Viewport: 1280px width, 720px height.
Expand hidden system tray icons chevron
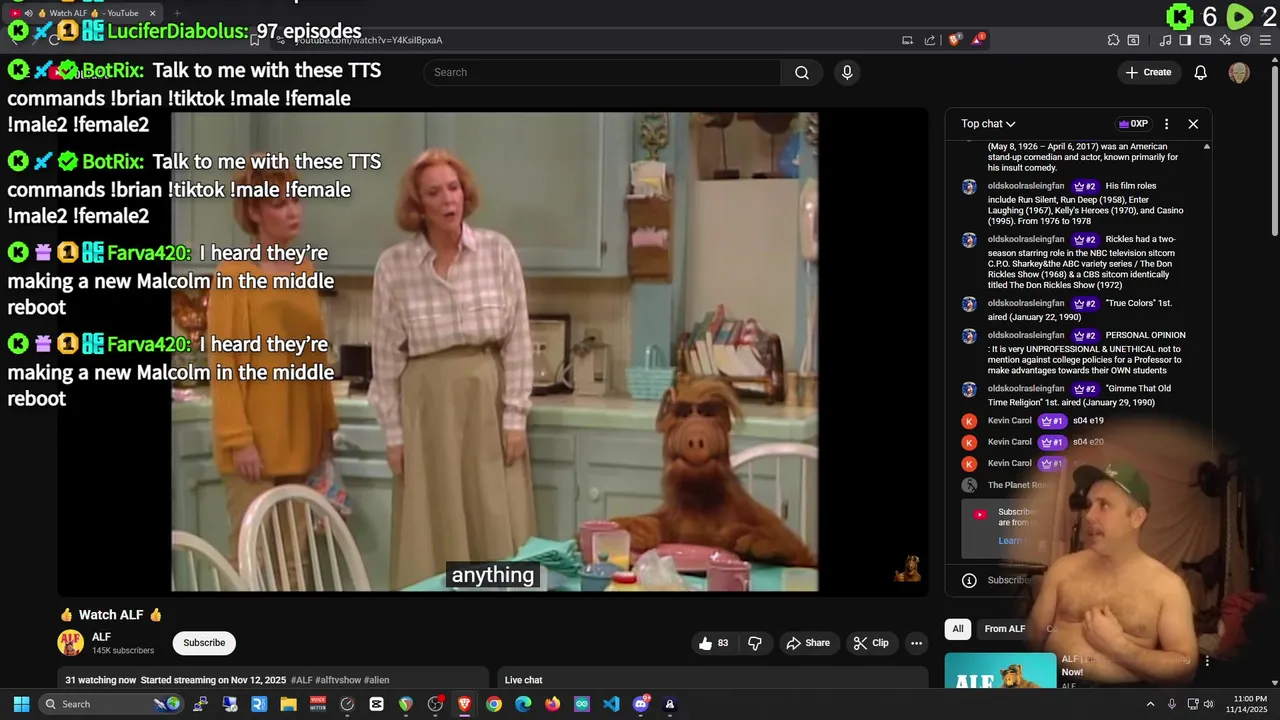coord(1150,704)
